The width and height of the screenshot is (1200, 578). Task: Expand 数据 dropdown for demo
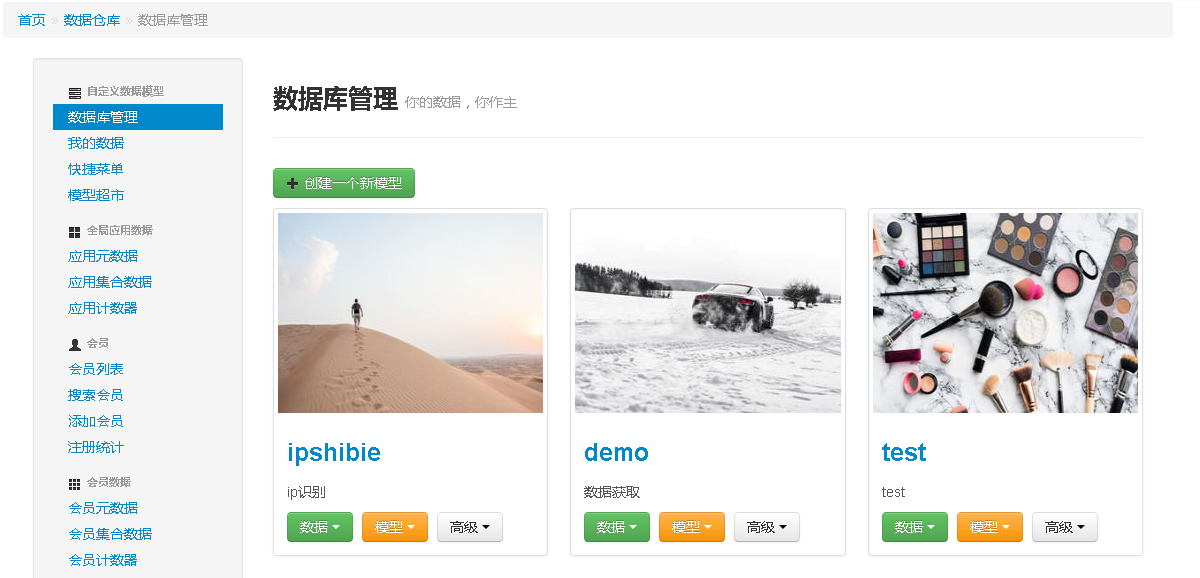(617, 527)
